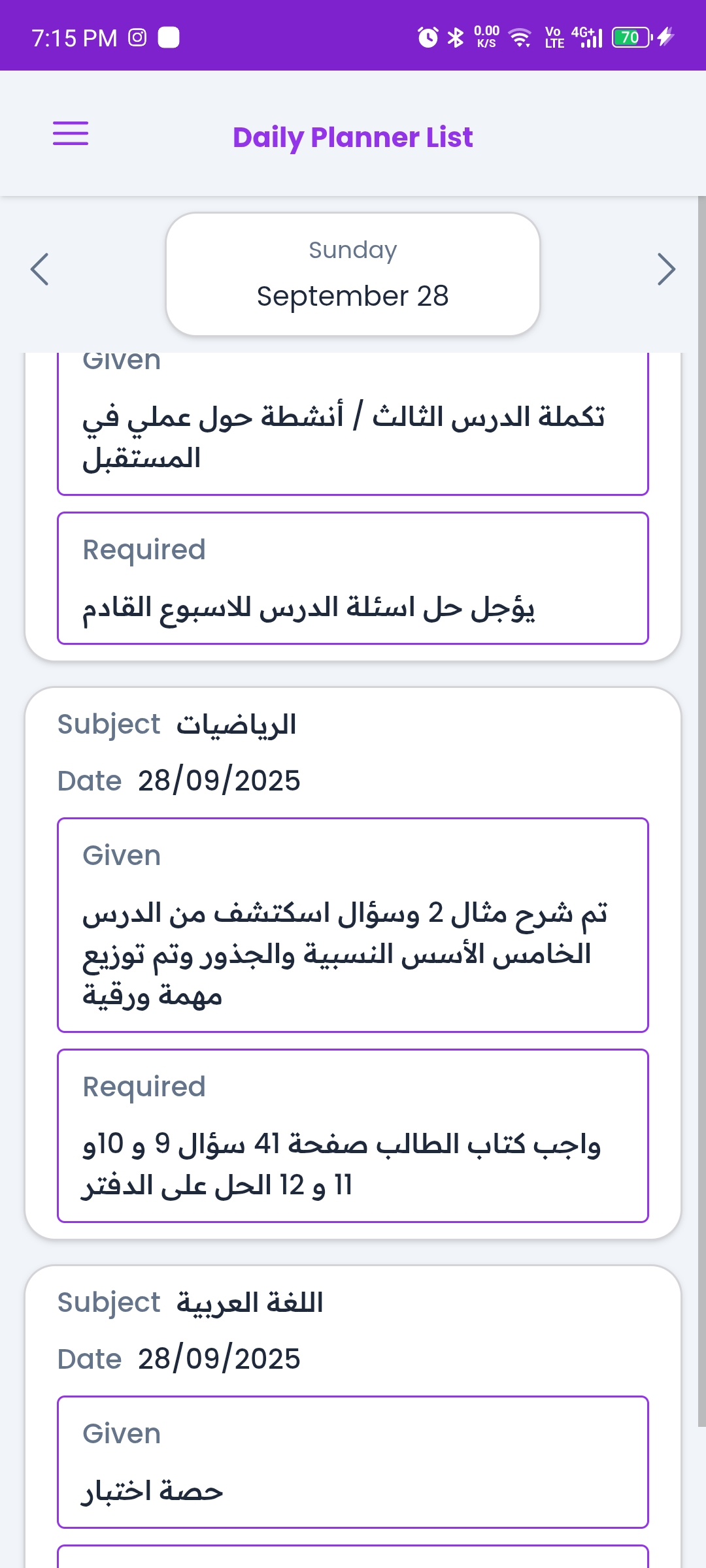
Task: Open the Required box about واجب كتاب الطالب
Action: pyautogui.click(x=353, y=1135)
